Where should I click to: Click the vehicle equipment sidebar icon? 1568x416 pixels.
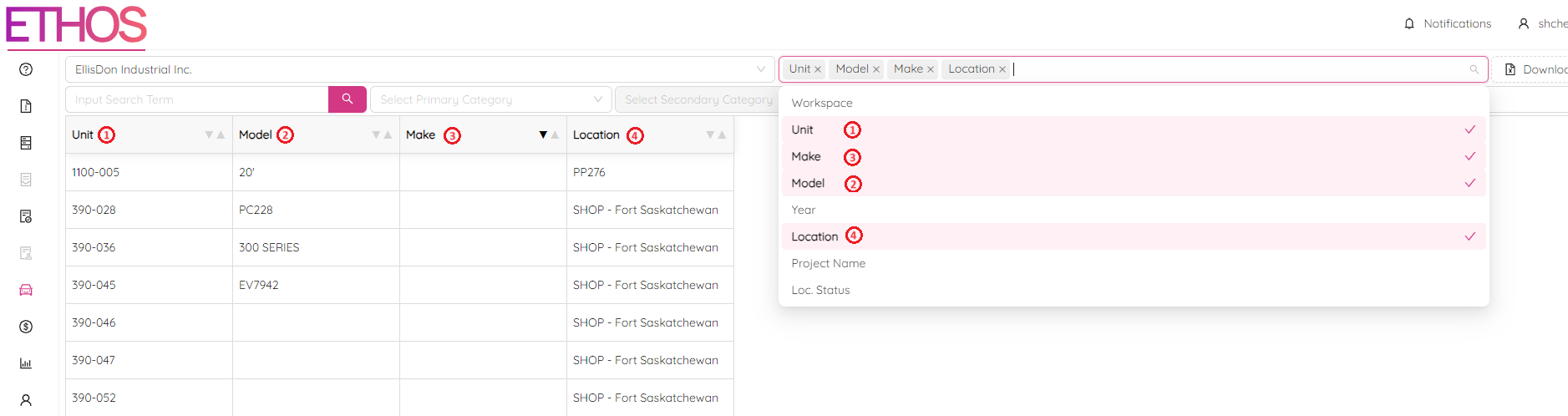point(26,290)
